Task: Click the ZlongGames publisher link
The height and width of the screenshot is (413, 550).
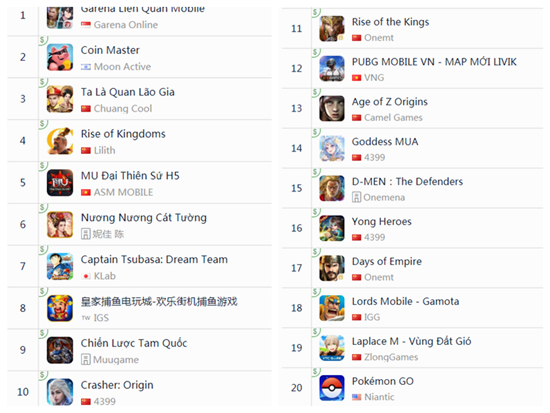Action: coord(391,357)
